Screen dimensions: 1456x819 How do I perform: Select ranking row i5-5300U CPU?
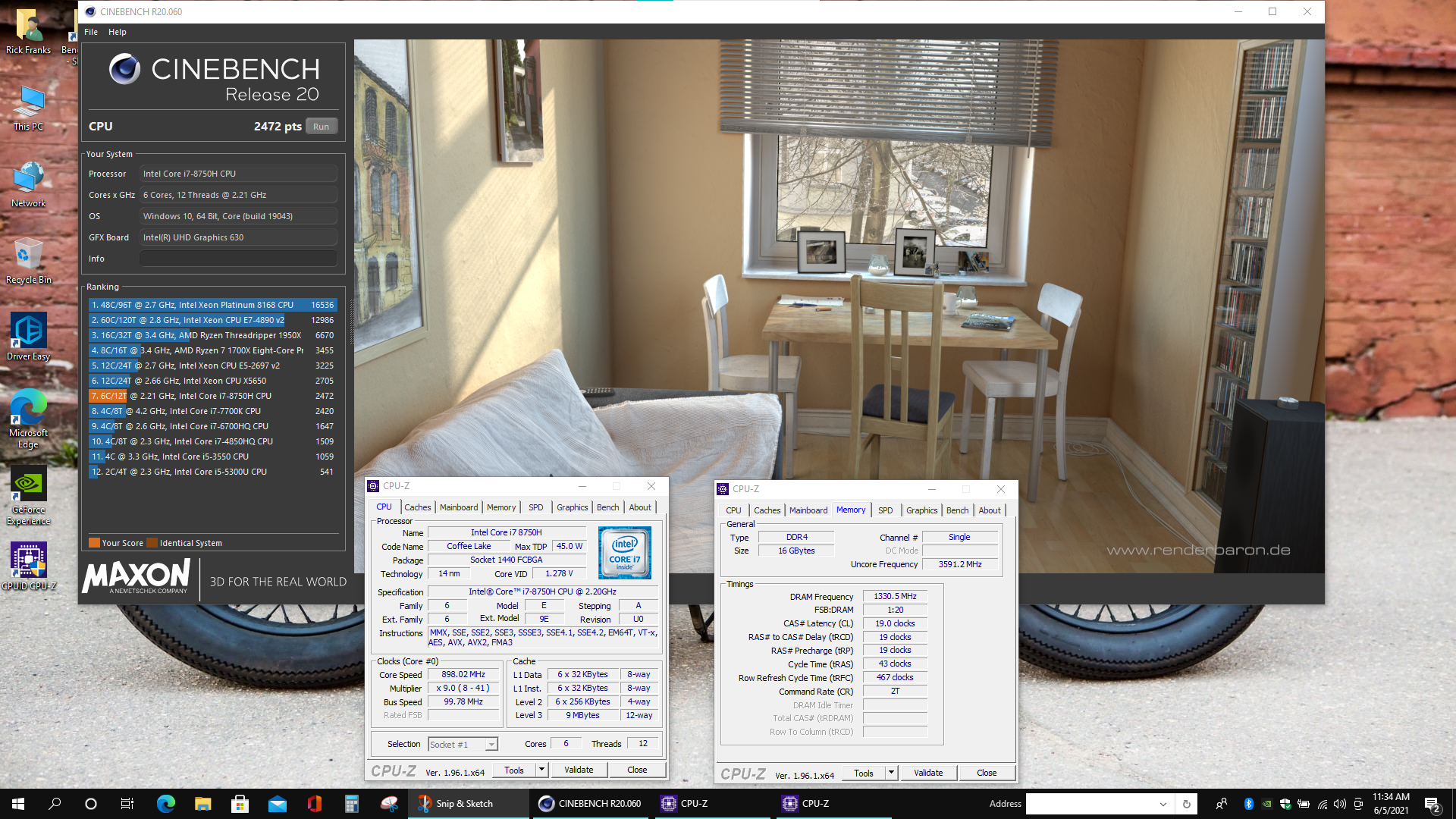212,472
